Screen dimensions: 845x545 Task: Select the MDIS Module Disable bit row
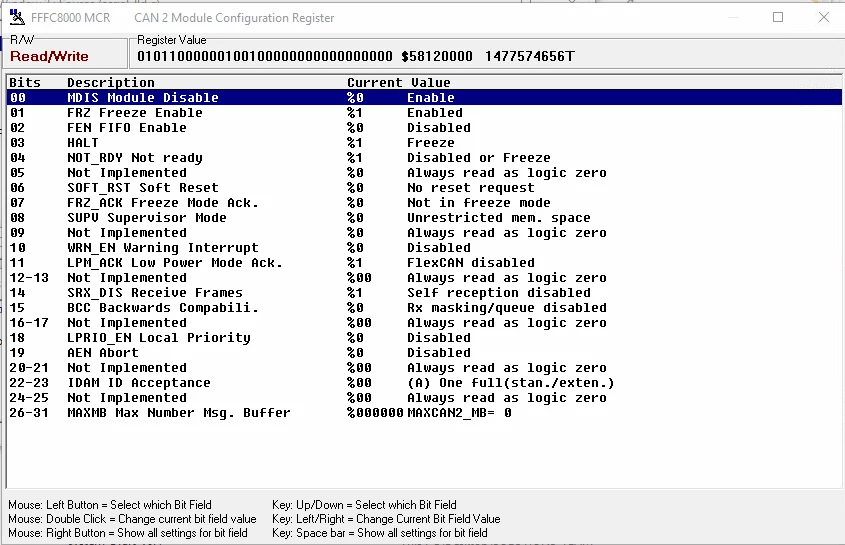tap(424, 98)
